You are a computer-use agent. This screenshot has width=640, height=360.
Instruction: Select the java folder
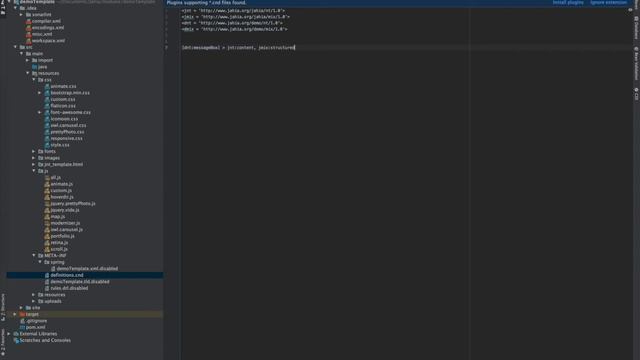click(x=42, y=67)
